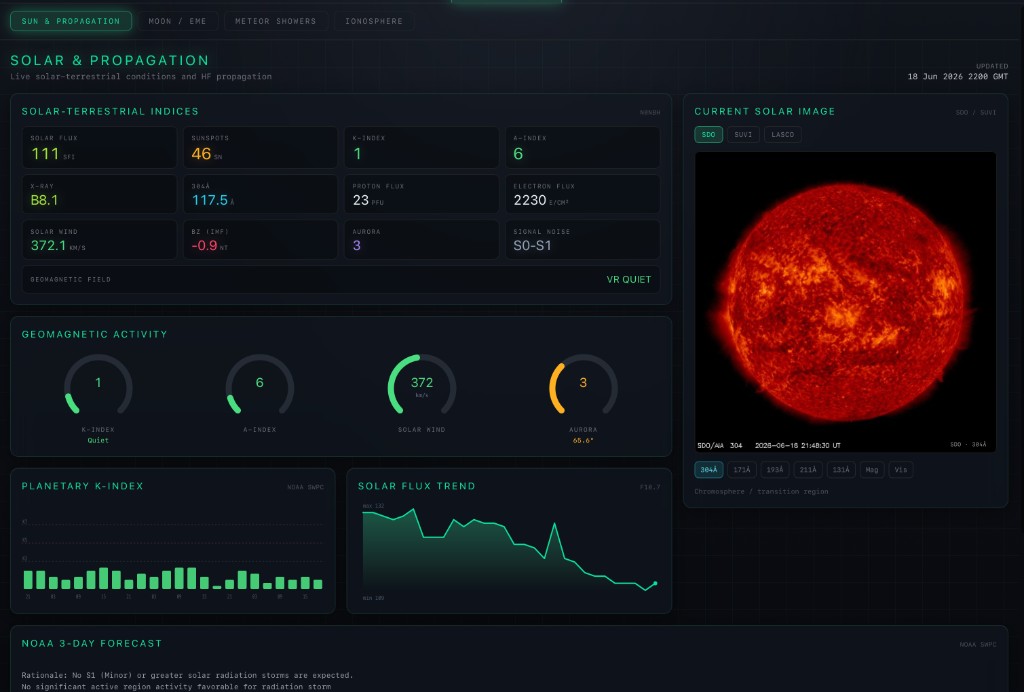Click the Planetary K-Index bar chart
This screenshot has width=1024, height=692.
coord(173,554)
